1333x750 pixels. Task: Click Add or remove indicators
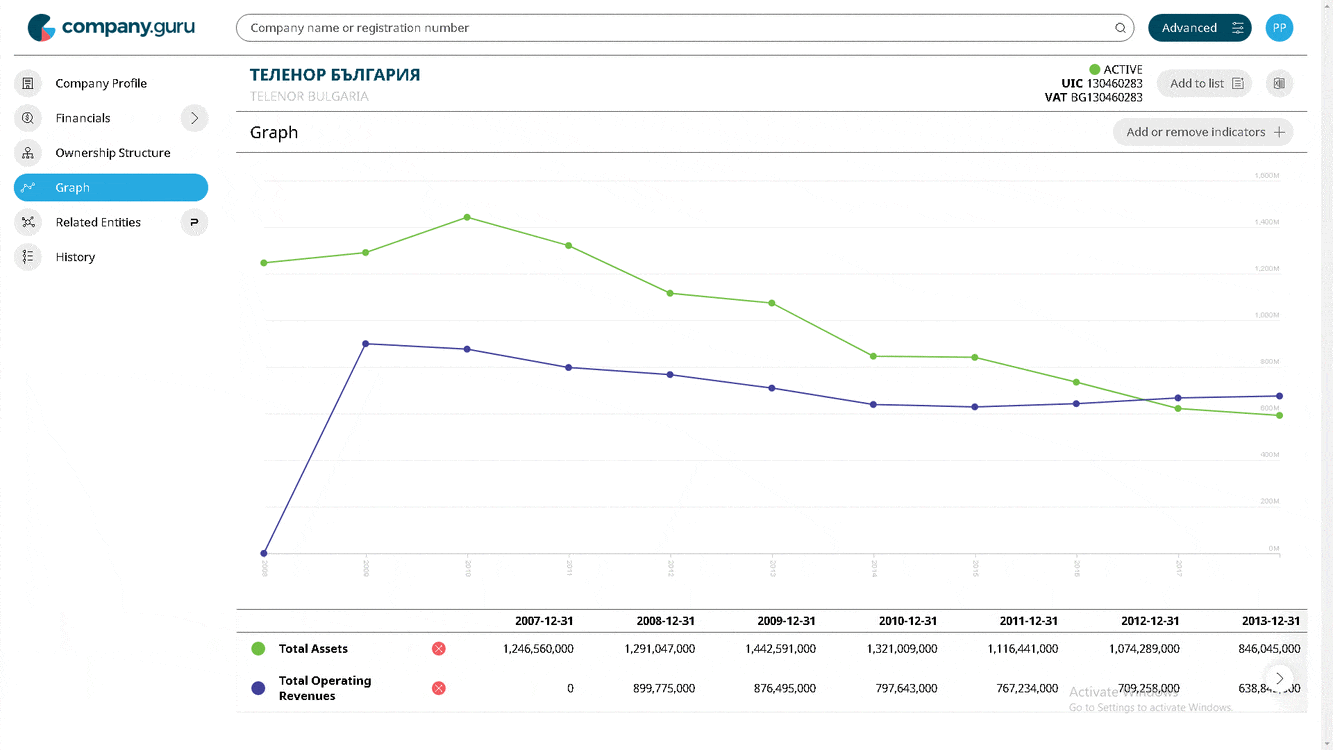click(x=1203, y=132)
